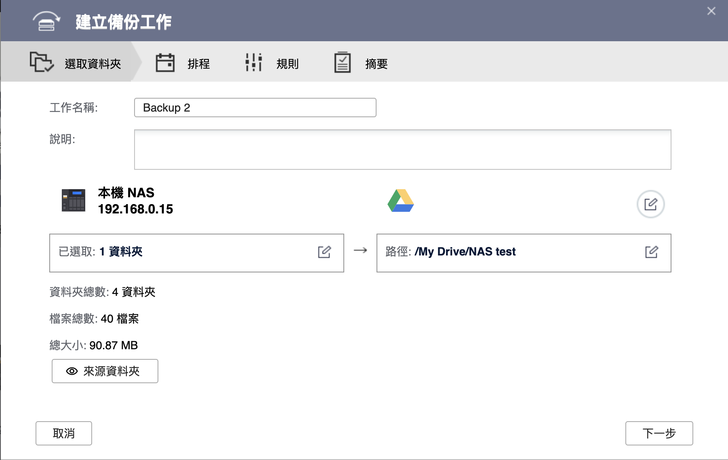Click the select folder step icon
This screenshot has width=728, height=460.
[41, 63]
